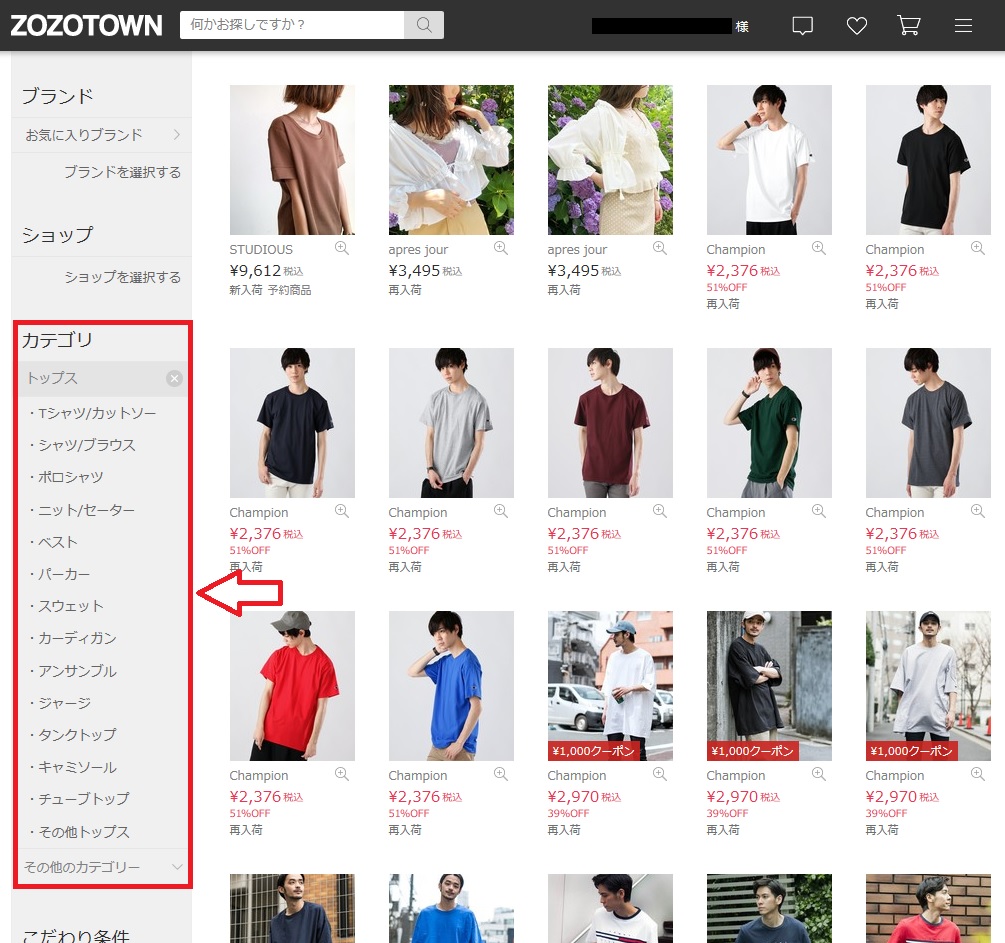Select チューブトップ category
The image size is (1005, 943).
(83, 799)
